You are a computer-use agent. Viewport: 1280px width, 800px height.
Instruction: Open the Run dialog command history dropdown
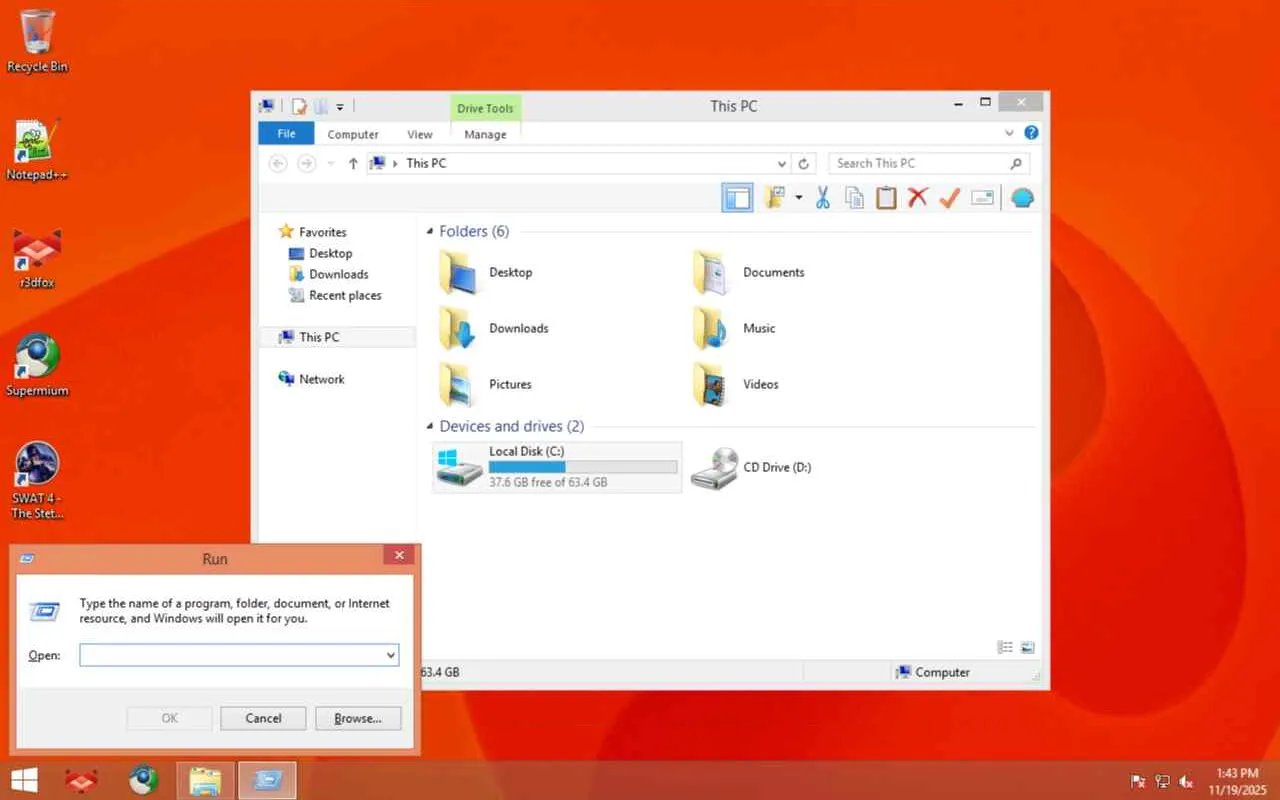coord(391,655)
